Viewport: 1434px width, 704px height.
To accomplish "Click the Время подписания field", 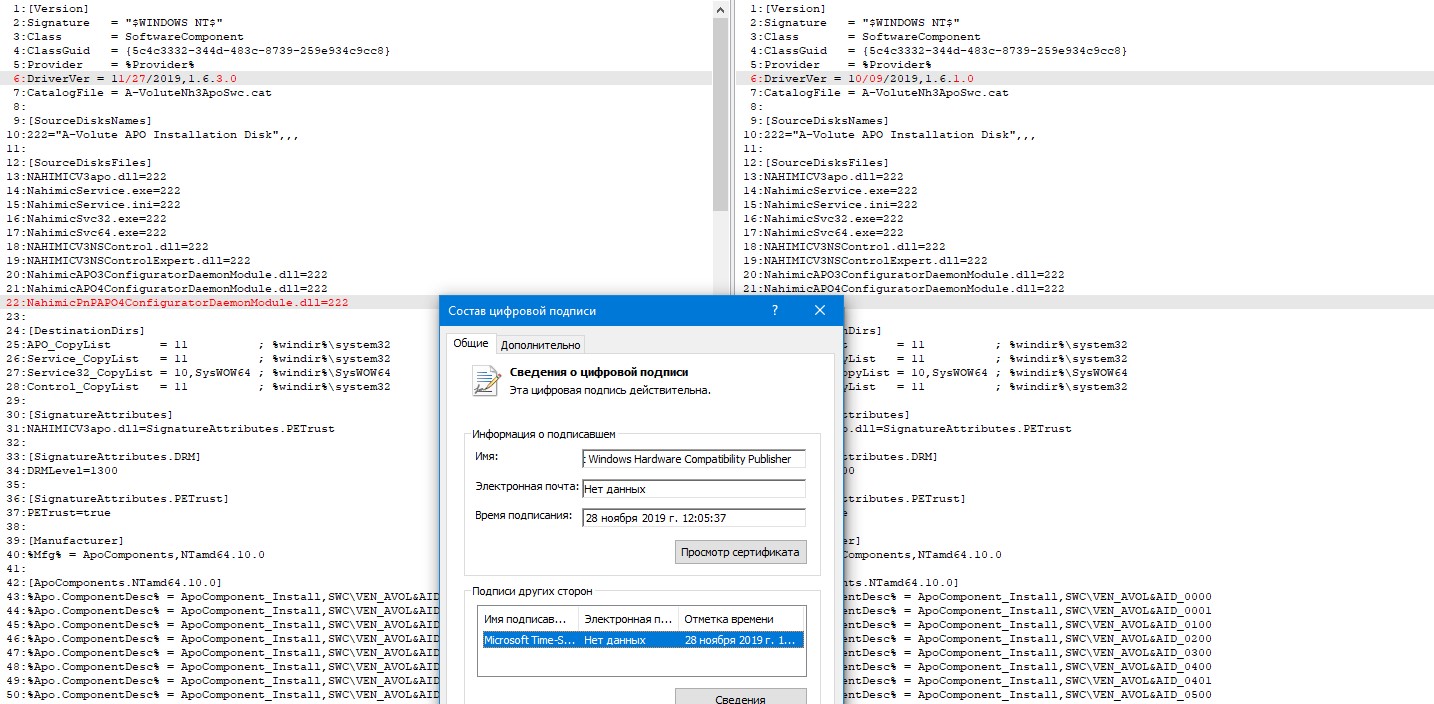I will tap(693, 518).
